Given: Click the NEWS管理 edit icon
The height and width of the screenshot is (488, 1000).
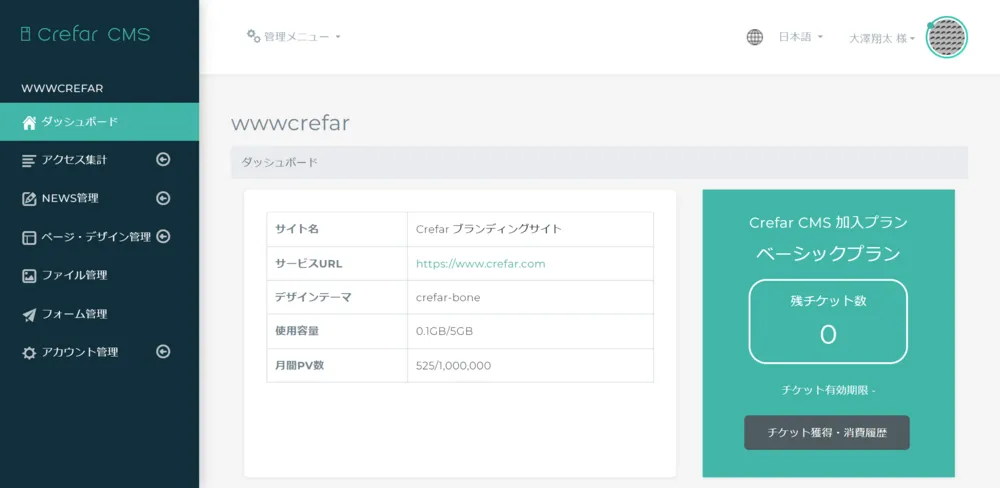Looking at the screenshot, I should [x=29, y=199].
